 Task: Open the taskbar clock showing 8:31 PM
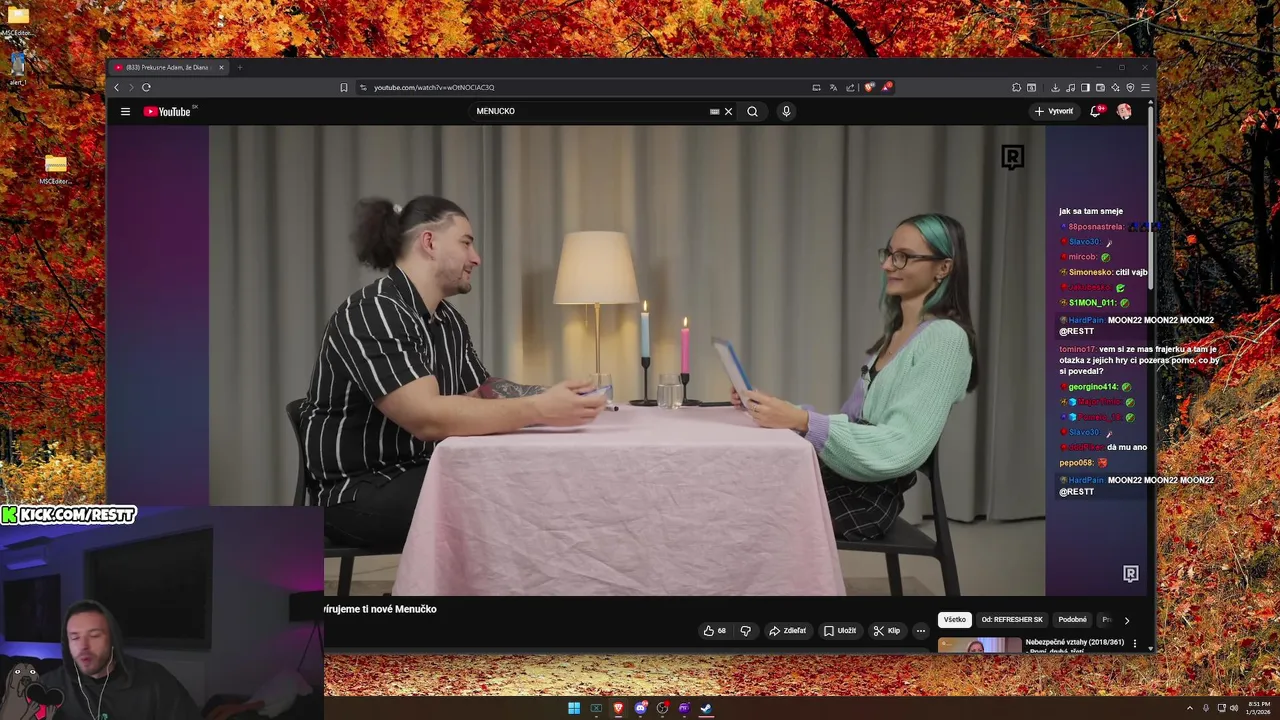coord(1258,708)
